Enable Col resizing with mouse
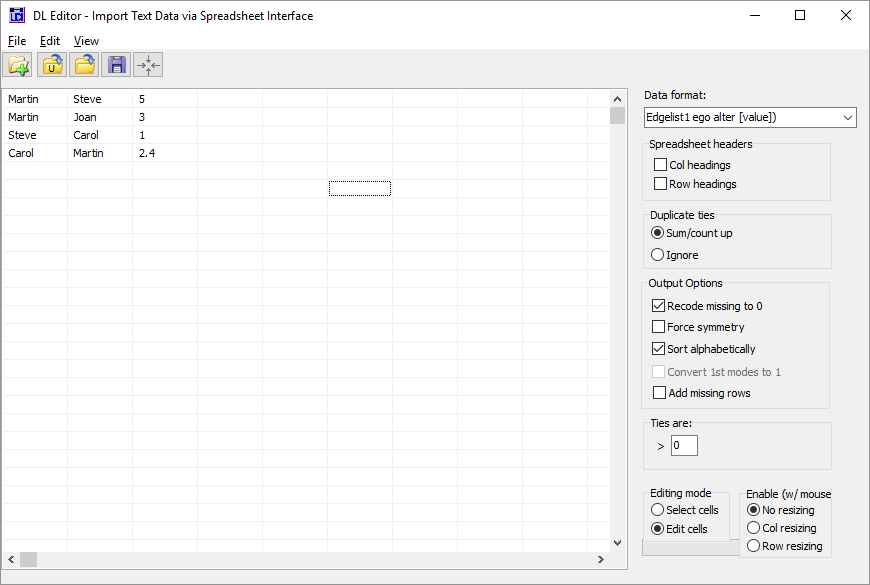 (x=754, y=528)
